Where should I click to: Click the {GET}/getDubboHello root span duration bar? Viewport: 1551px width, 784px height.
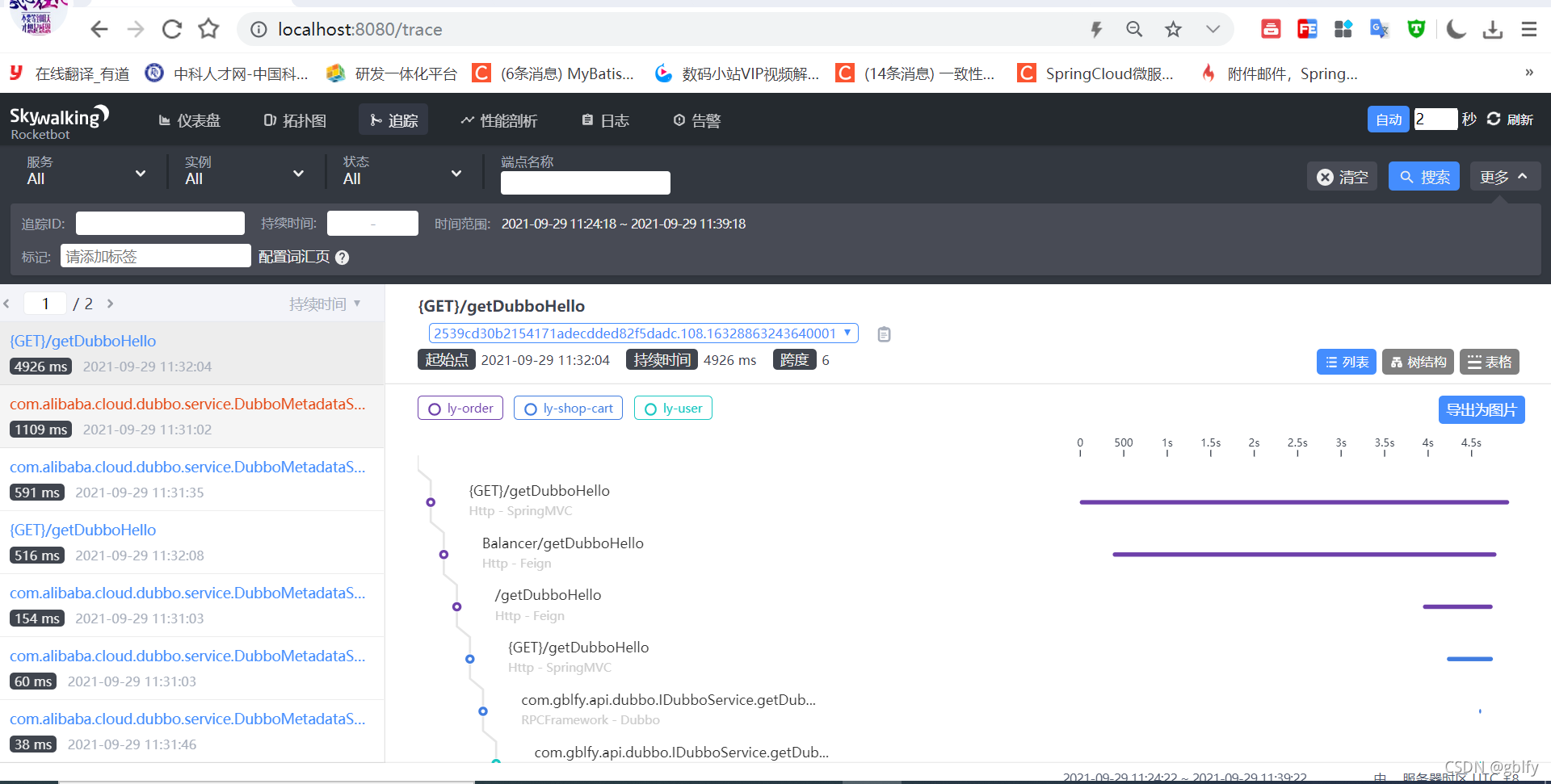(1294, 502)
